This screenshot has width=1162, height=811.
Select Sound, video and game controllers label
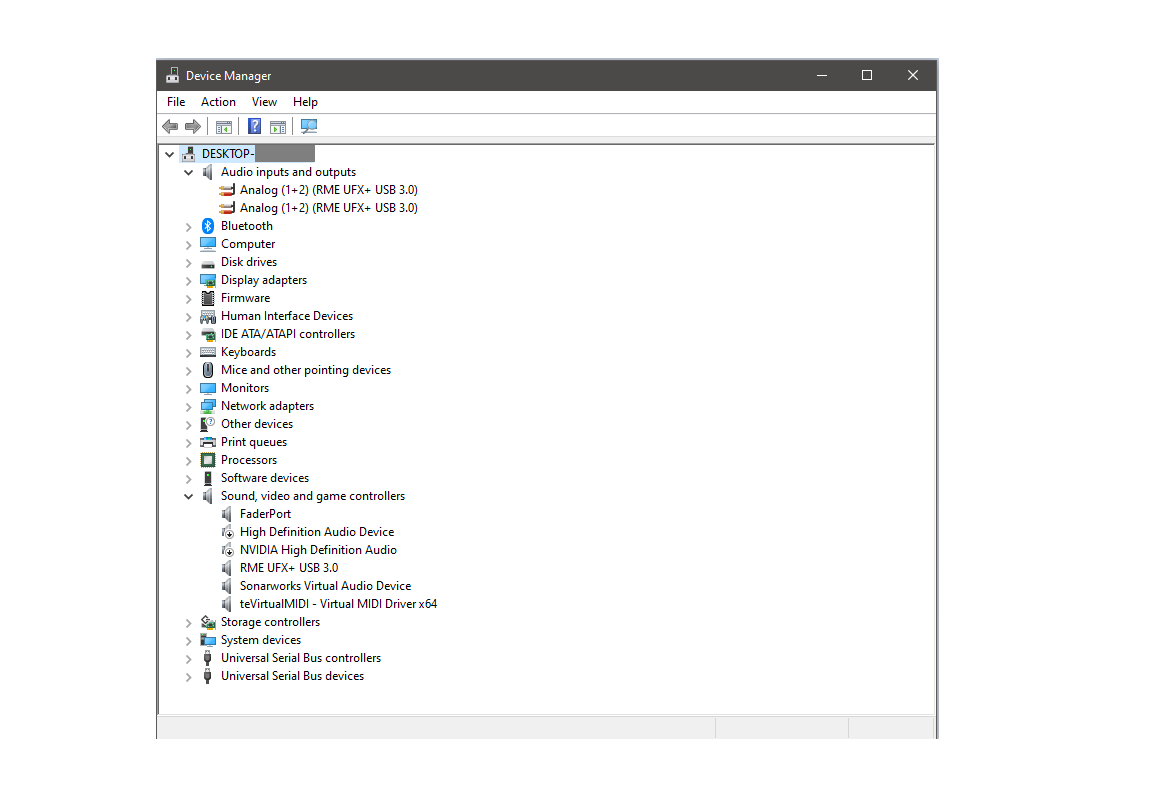coord(313,496)
